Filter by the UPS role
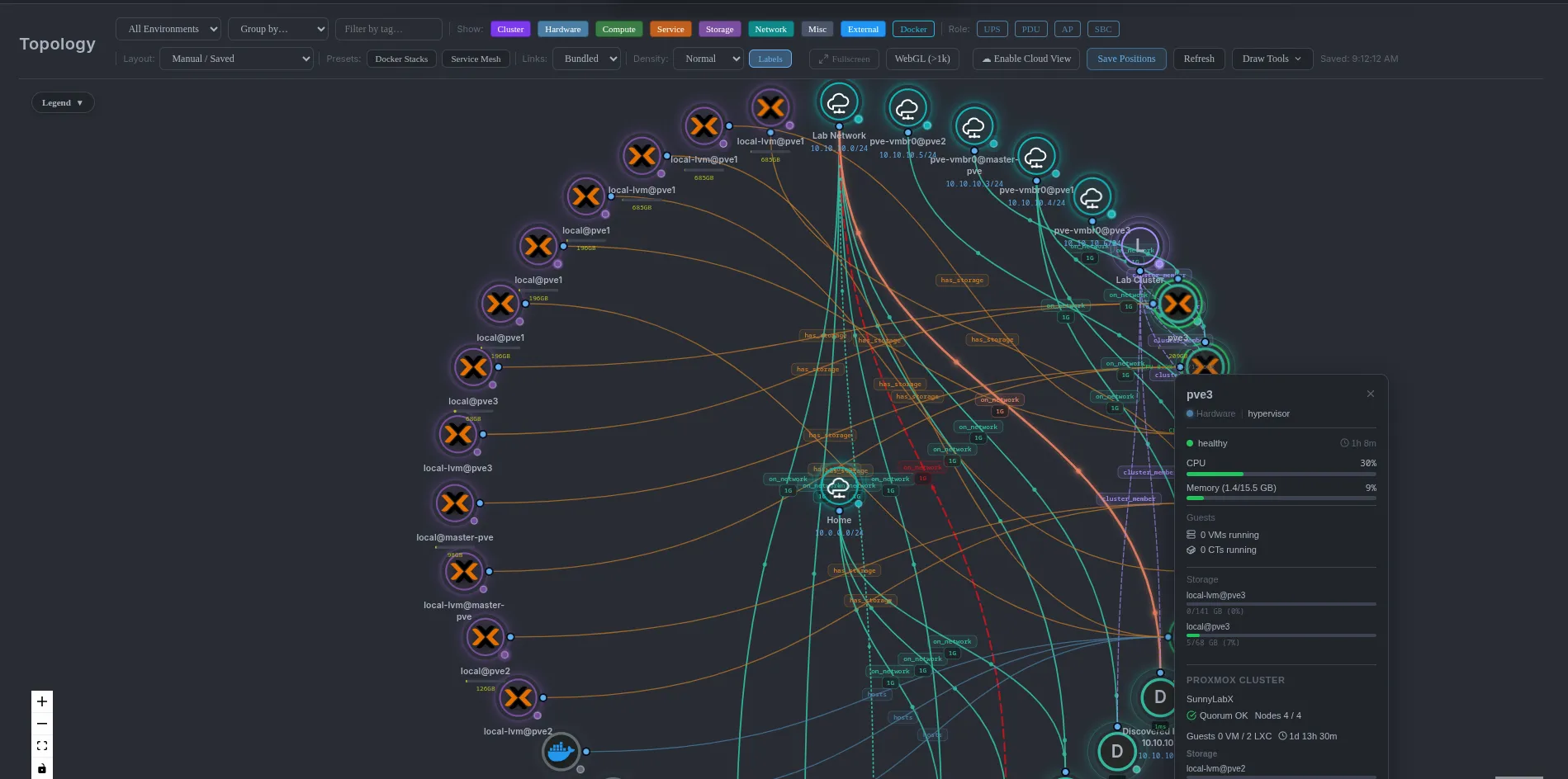1568x779 pixels. click(x=992, y=29)
